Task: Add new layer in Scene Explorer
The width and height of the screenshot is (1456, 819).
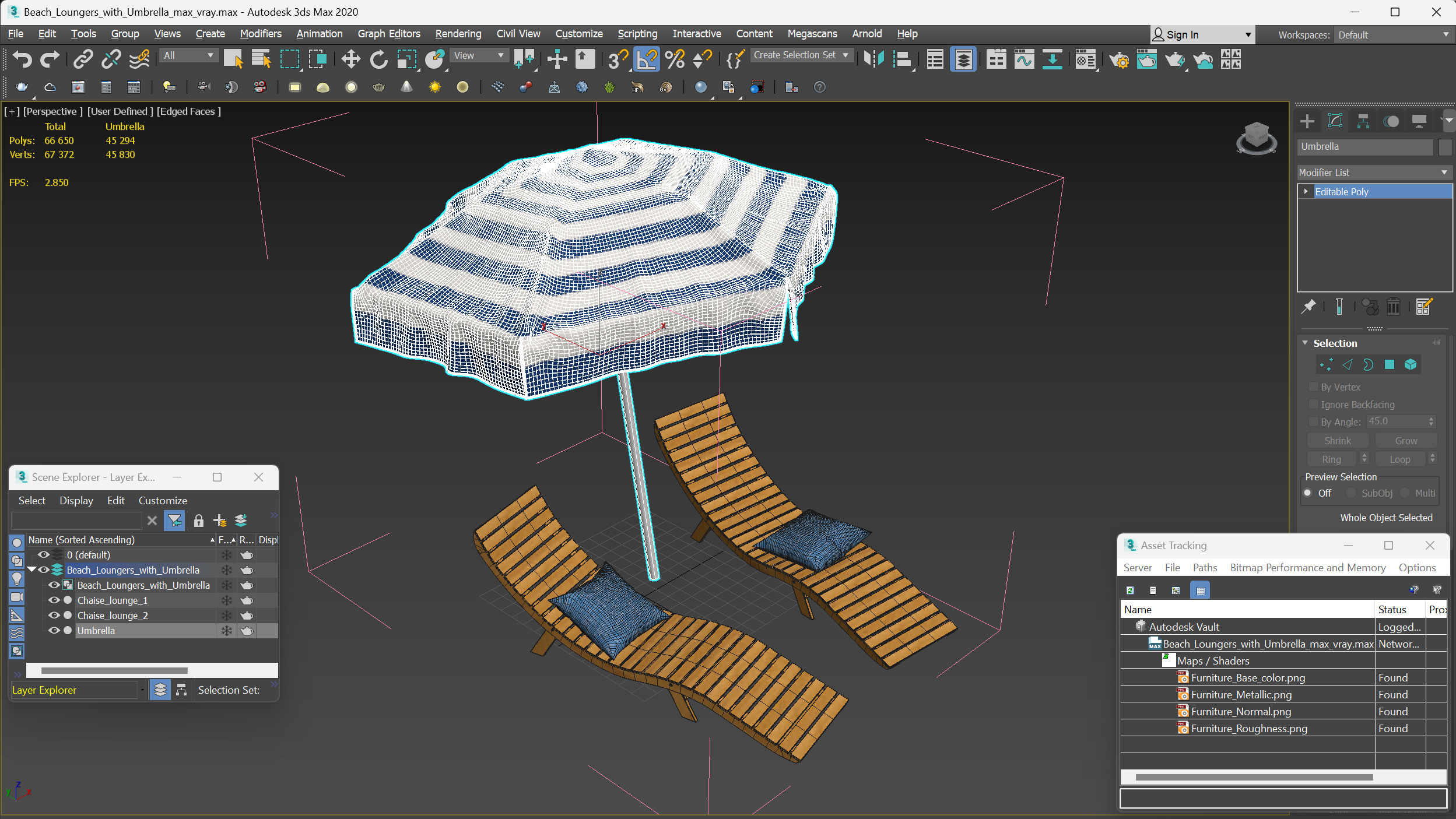Action: click(x=219, y=521)
